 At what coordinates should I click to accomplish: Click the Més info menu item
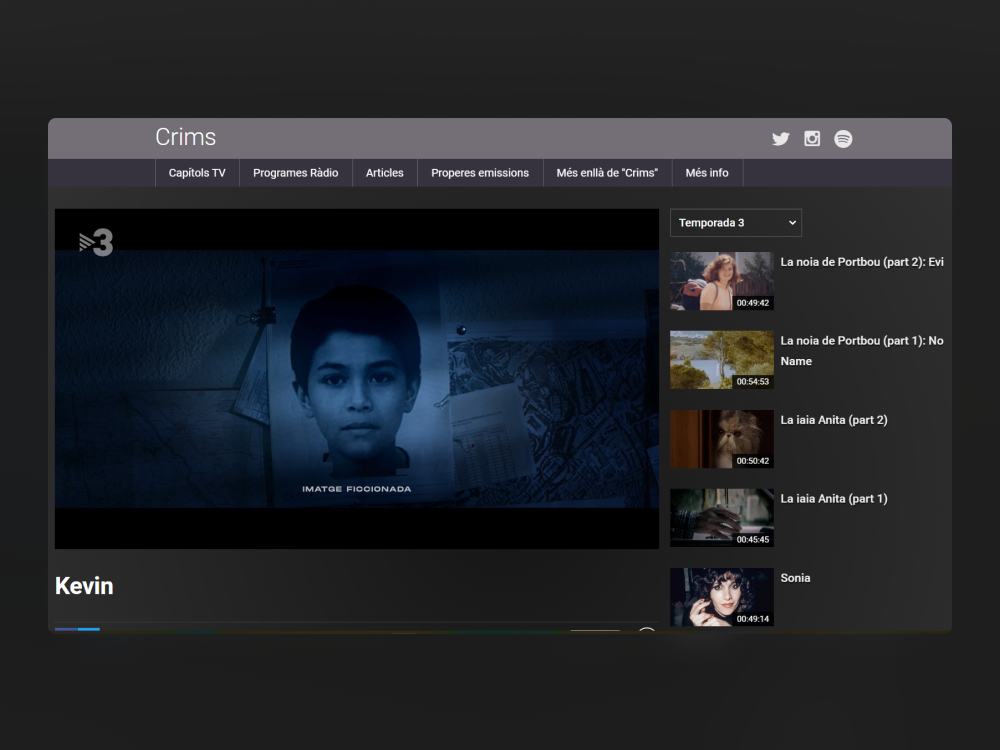click(707, 173)
